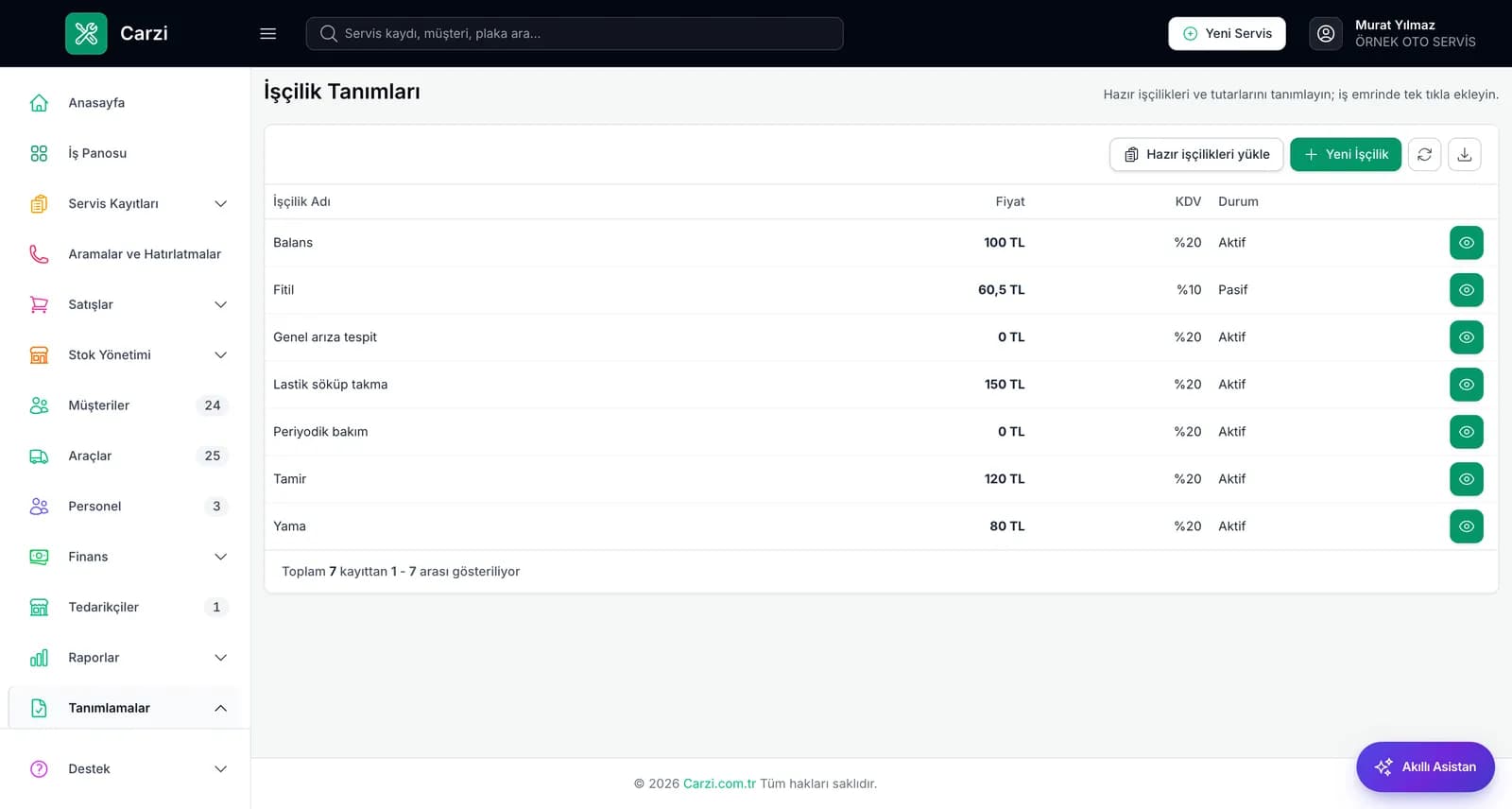Image resolution: width=1512 pixels, height=809 pixels.
Task: Open the Akıllı Asistan chat button
Action: 1425,766
